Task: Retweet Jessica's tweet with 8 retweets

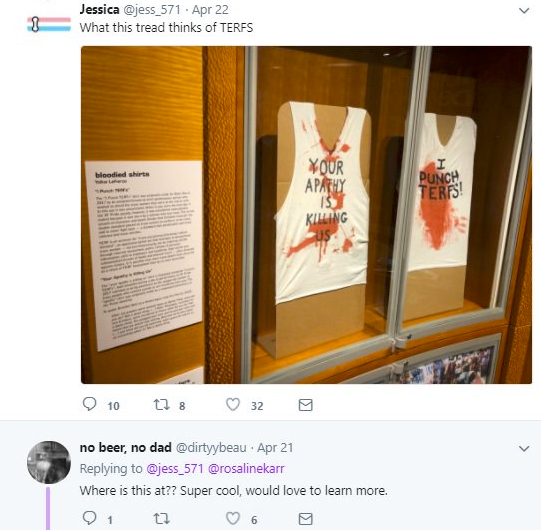Action: [161, 404]
